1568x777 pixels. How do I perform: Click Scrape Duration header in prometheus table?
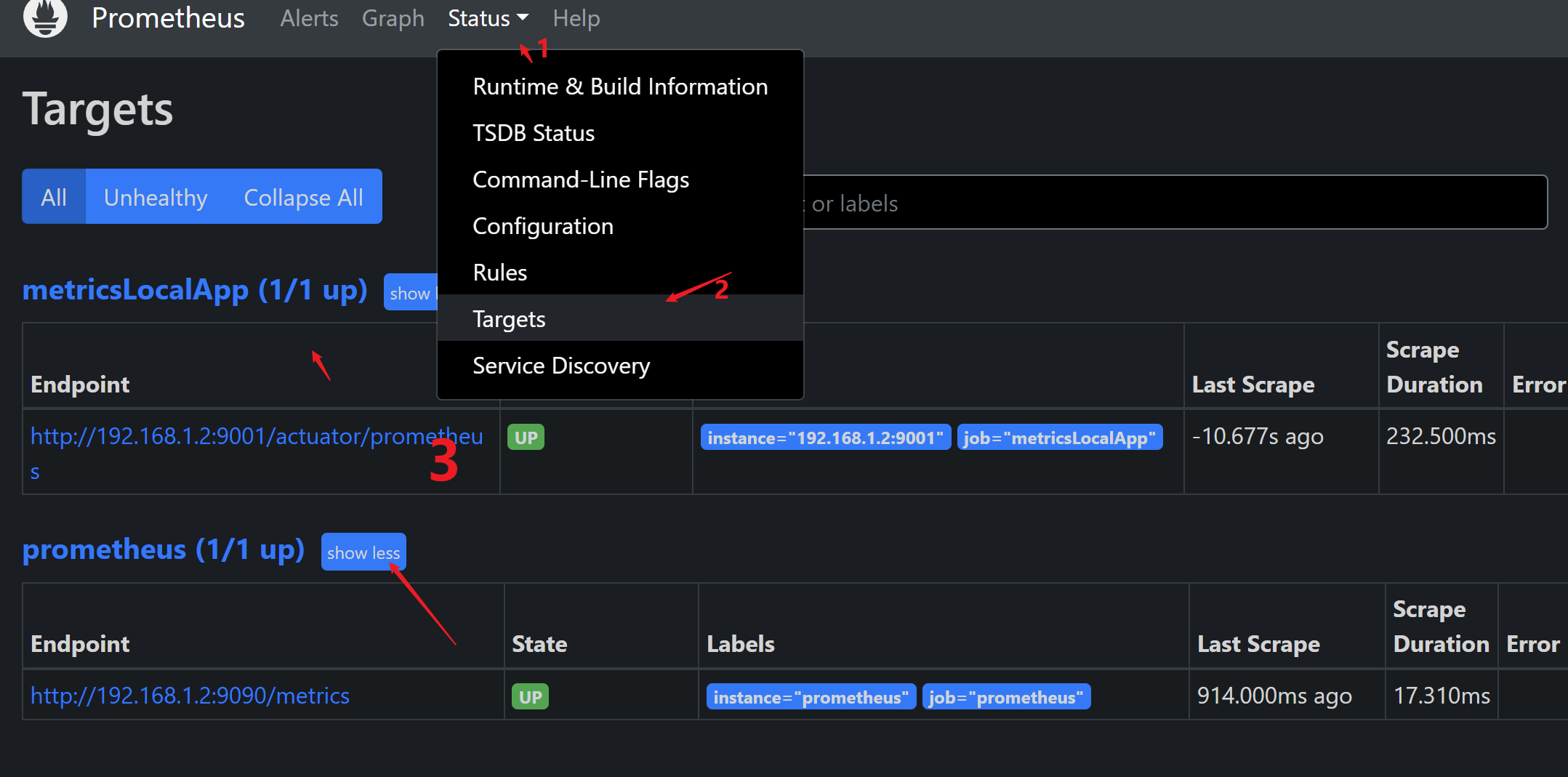tap(1441, 627)
